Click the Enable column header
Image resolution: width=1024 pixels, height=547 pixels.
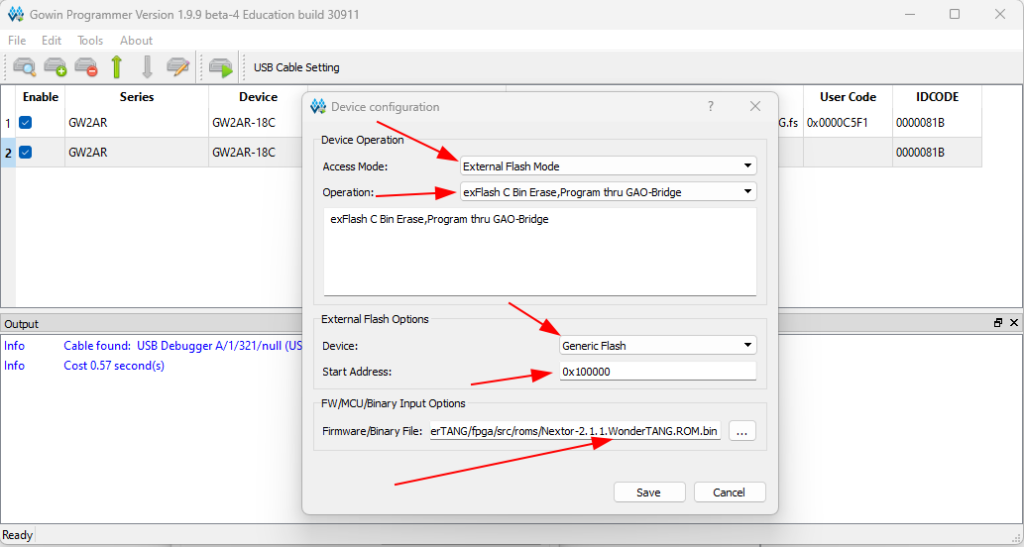tap(40, 97)
